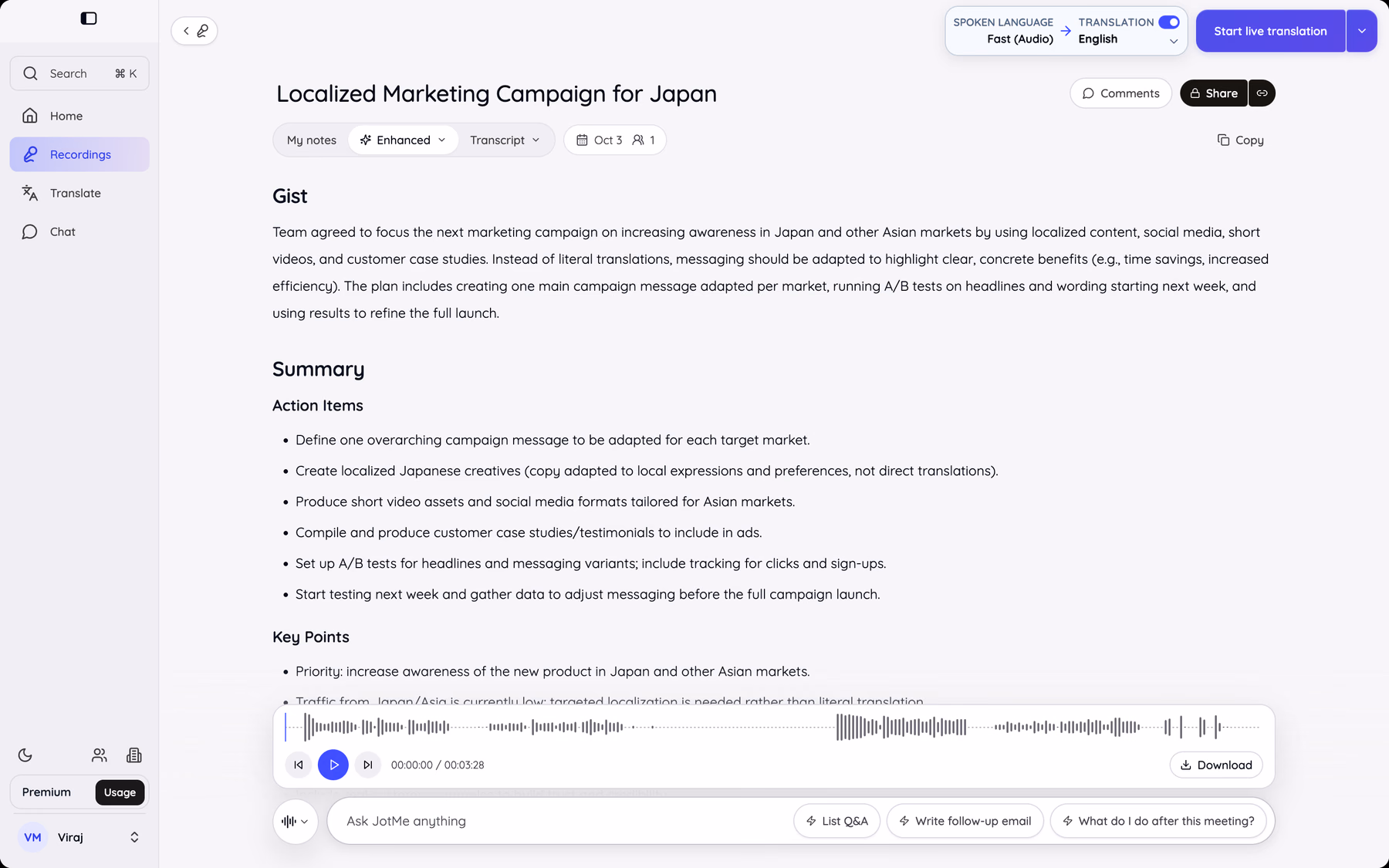This screenshot has width=1389, height=868.
Task: Toggle the Translation switch off
Action: click(x=1169, y=22)
